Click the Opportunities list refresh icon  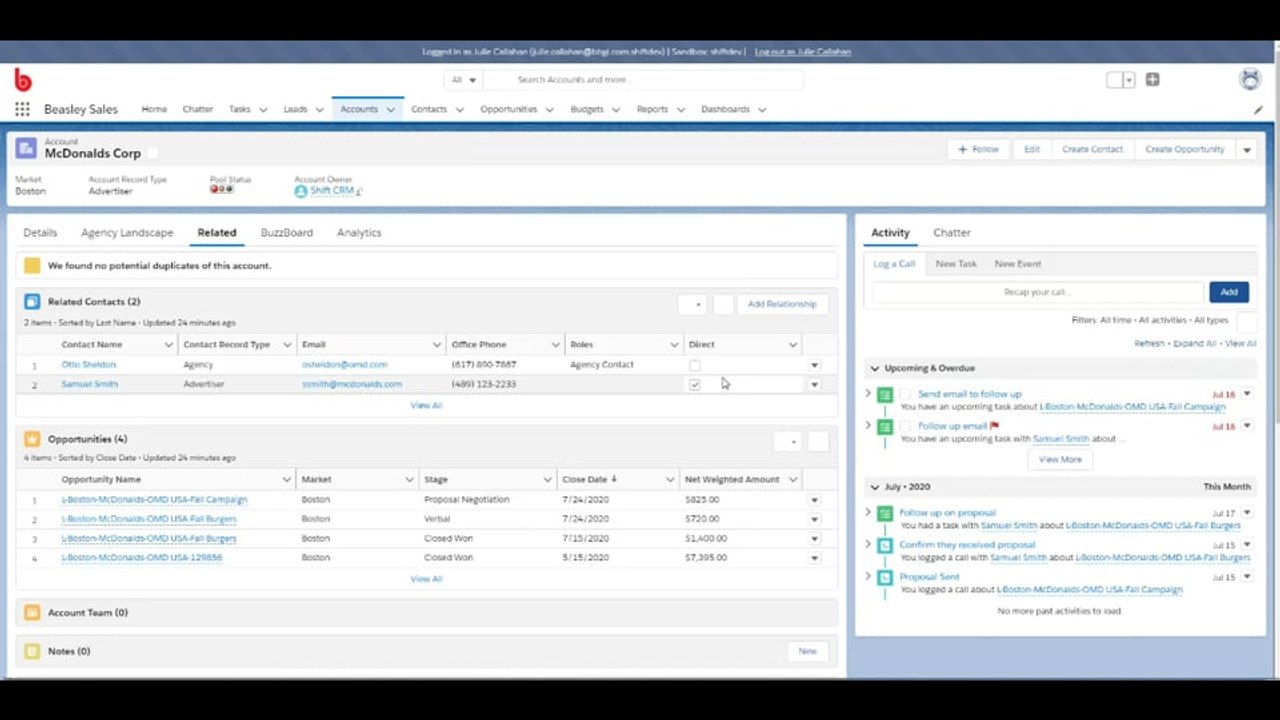818,441
